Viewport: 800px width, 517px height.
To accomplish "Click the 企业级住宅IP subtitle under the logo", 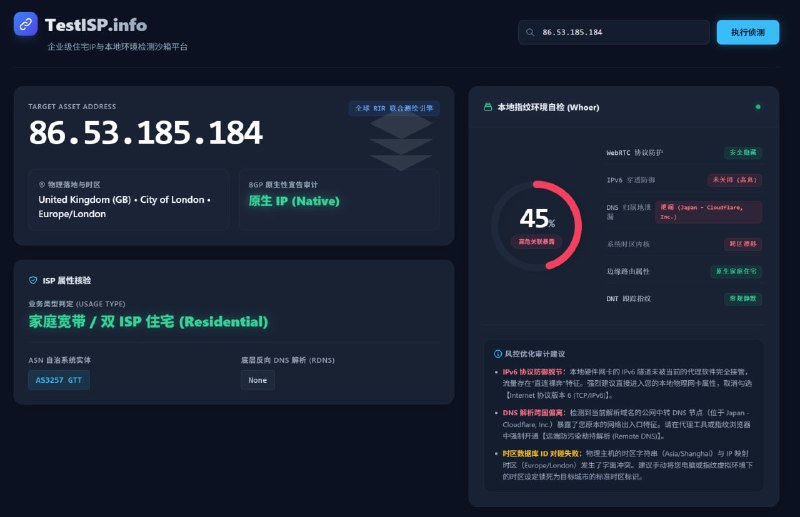I will tap(117, 46).
